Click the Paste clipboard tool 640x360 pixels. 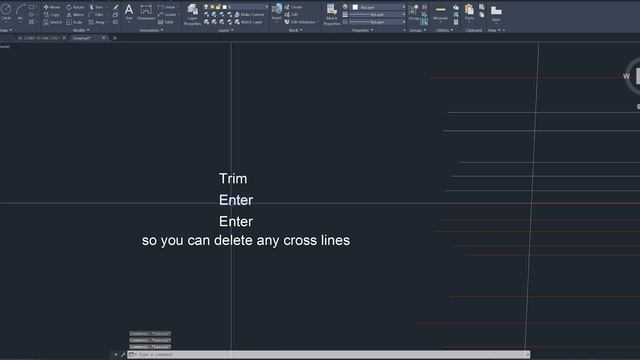(469, 12)
